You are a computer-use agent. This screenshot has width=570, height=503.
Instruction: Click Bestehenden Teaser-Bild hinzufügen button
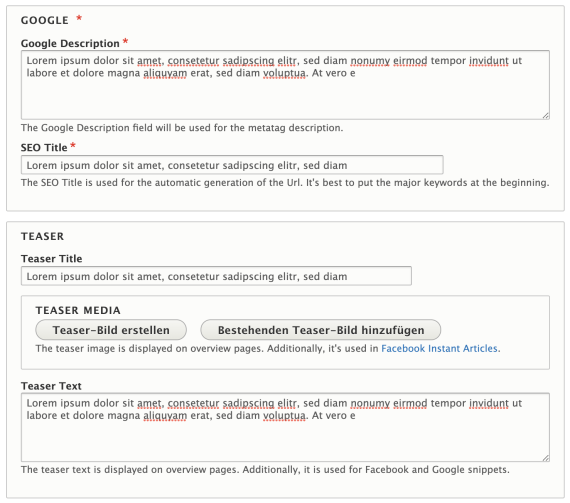[321, 330]
